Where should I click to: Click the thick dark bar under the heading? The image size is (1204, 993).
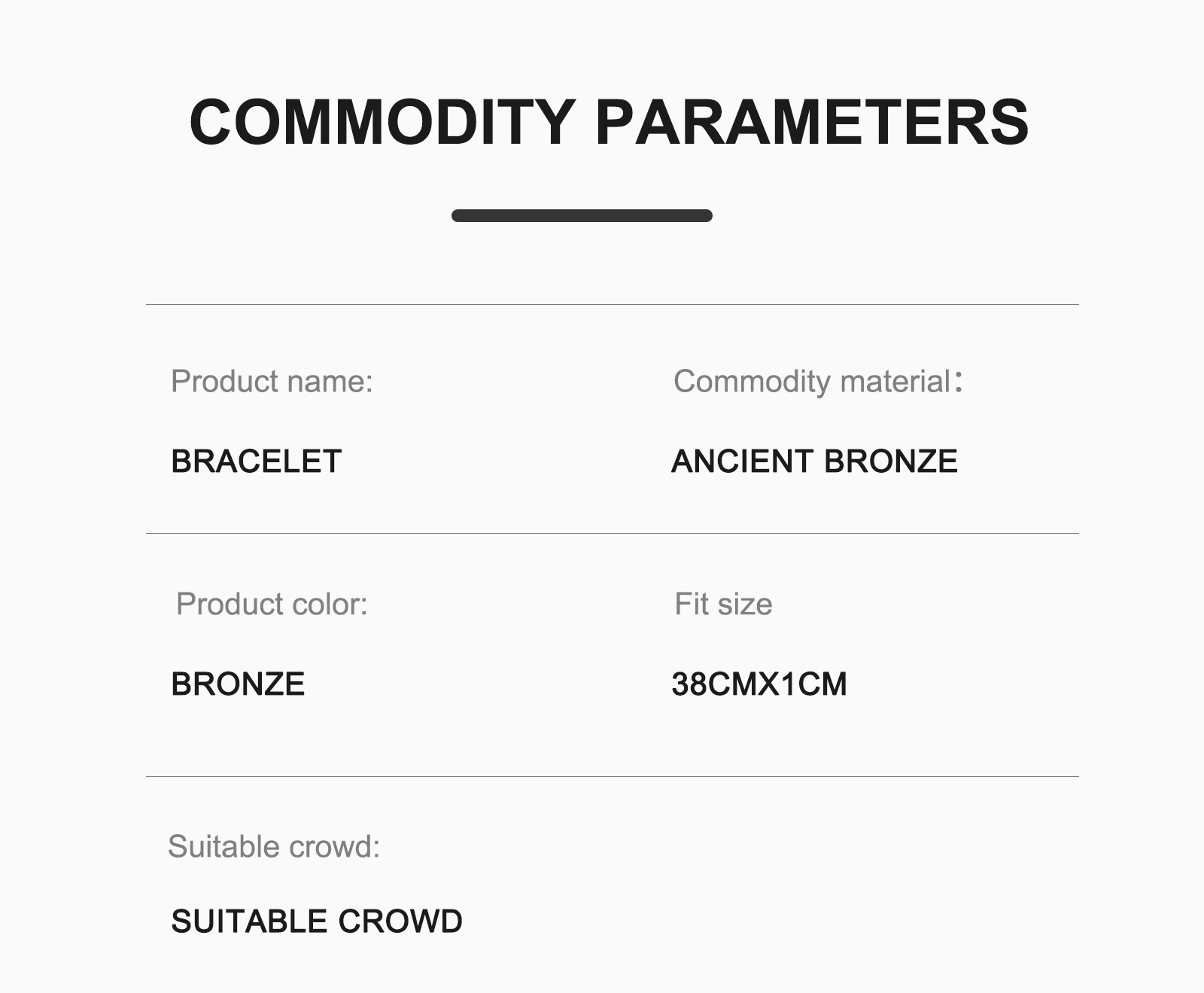pyautogui.click(x=582, y=216)
